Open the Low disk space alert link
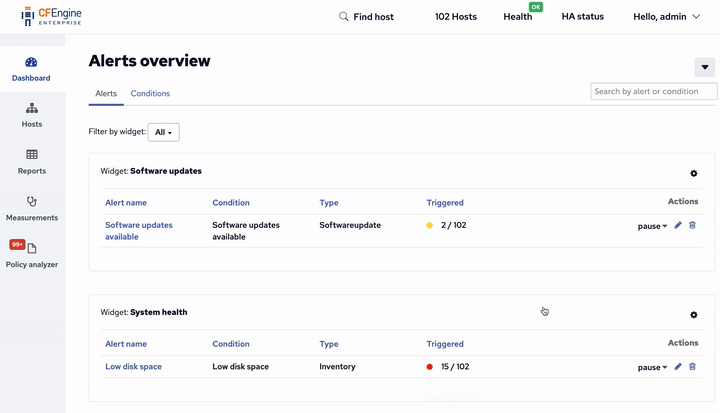720x413 pixels. tap(133, 367)
